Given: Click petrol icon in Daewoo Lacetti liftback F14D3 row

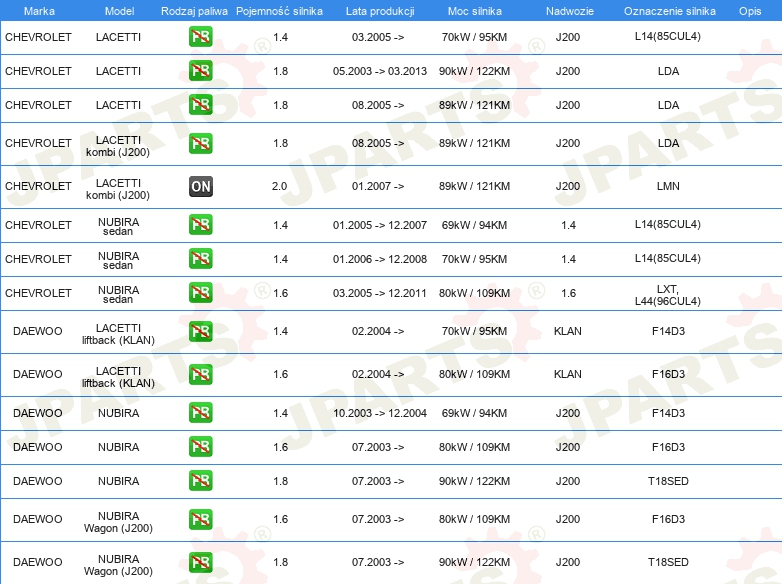Looking at the screenshot, I should point(200,332).
